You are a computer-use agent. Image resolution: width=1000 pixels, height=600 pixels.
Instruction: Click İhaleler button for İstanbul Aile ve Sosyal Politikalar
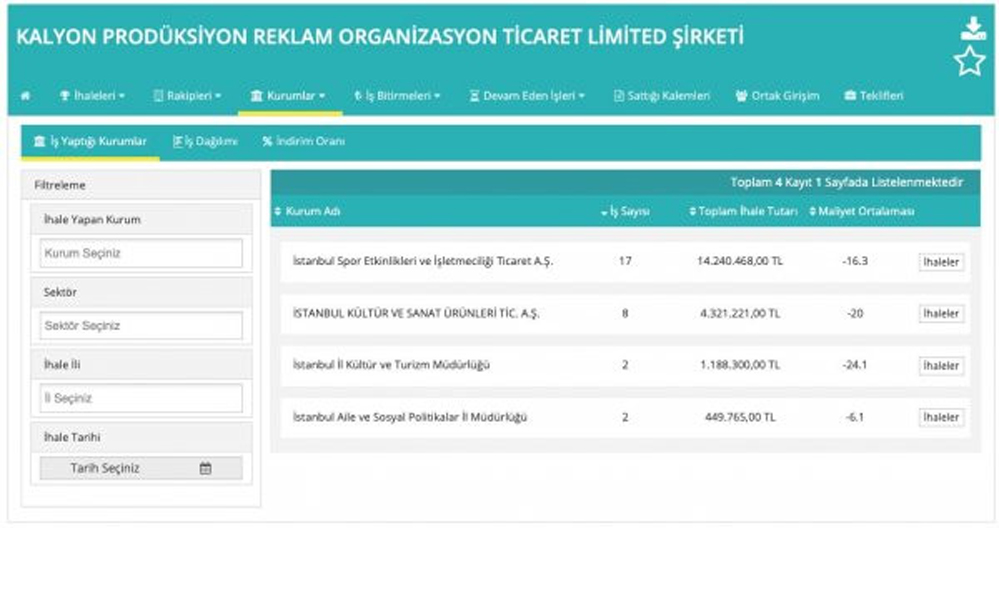(941, 417)
